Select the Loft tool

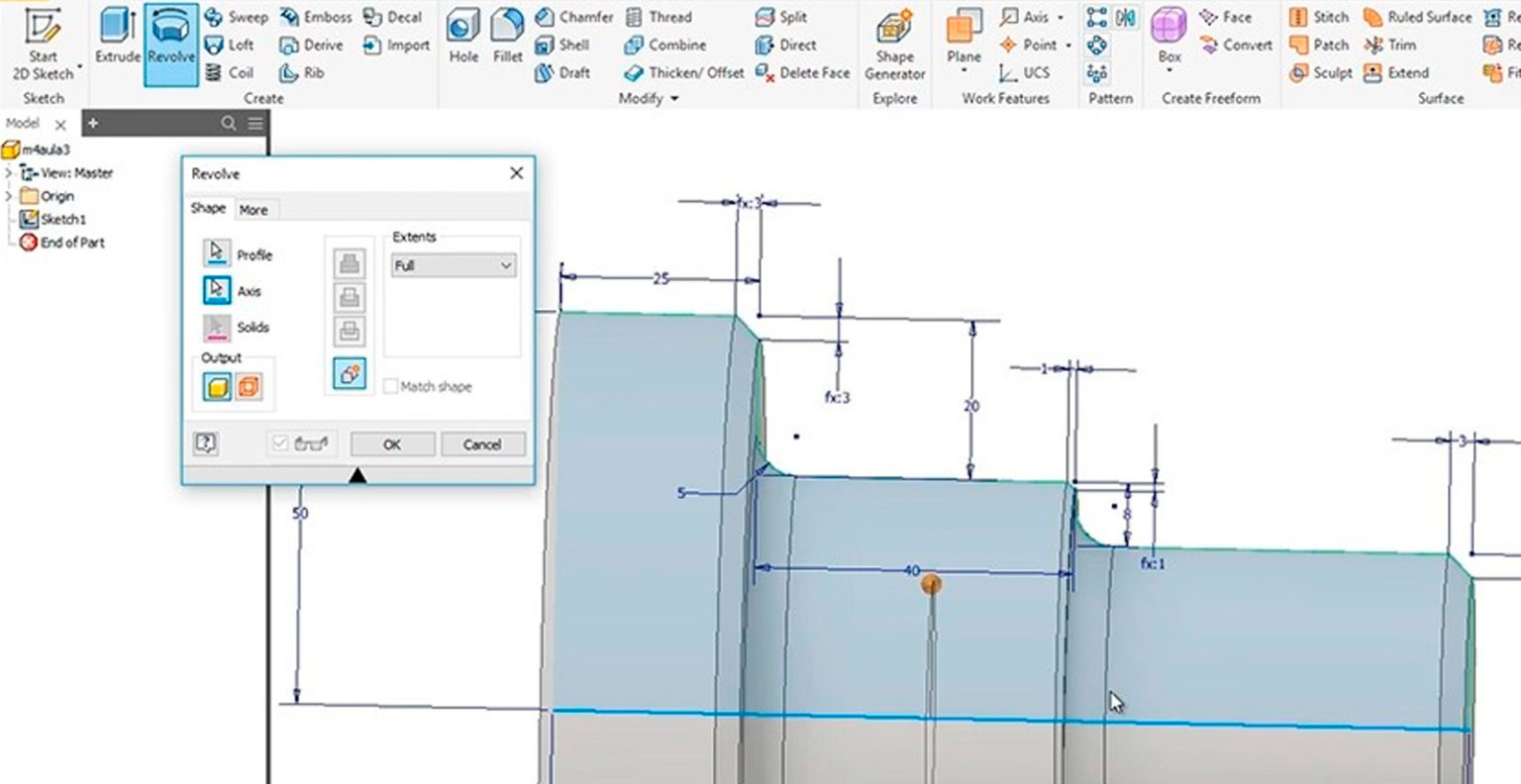point(230,45)
